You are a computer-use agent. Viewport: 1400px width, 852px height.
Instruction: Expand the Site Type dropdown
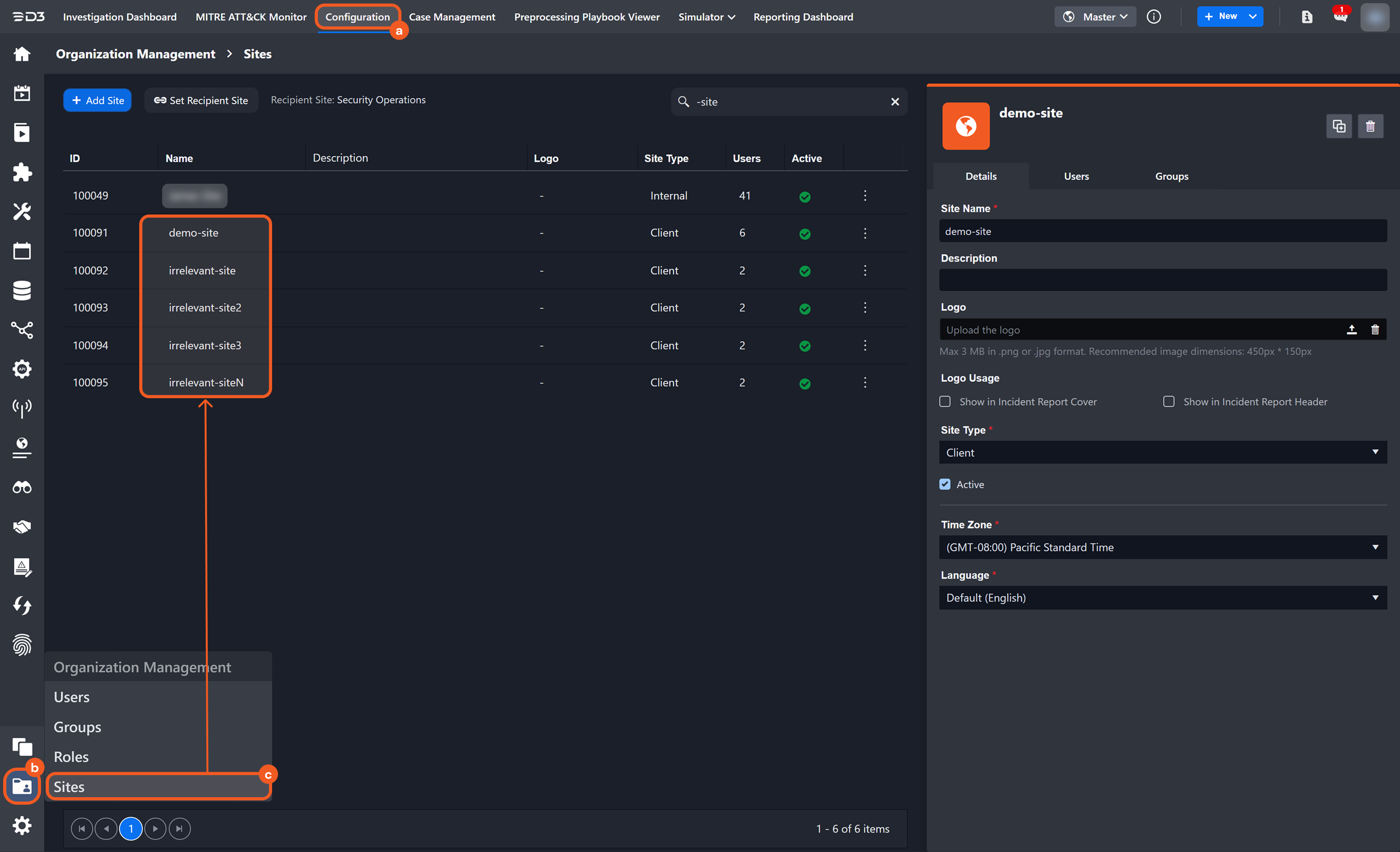point(1163,453)
